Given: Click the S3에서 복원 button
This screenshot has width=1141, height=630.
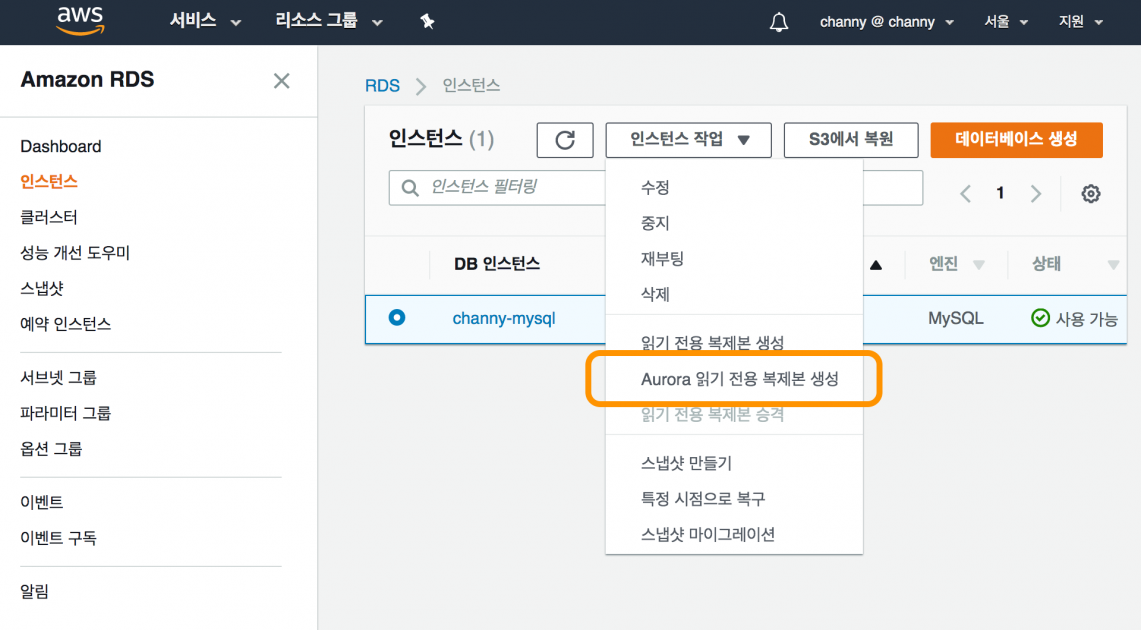Looking at the screenshot, I should click(x=851, y=140).
